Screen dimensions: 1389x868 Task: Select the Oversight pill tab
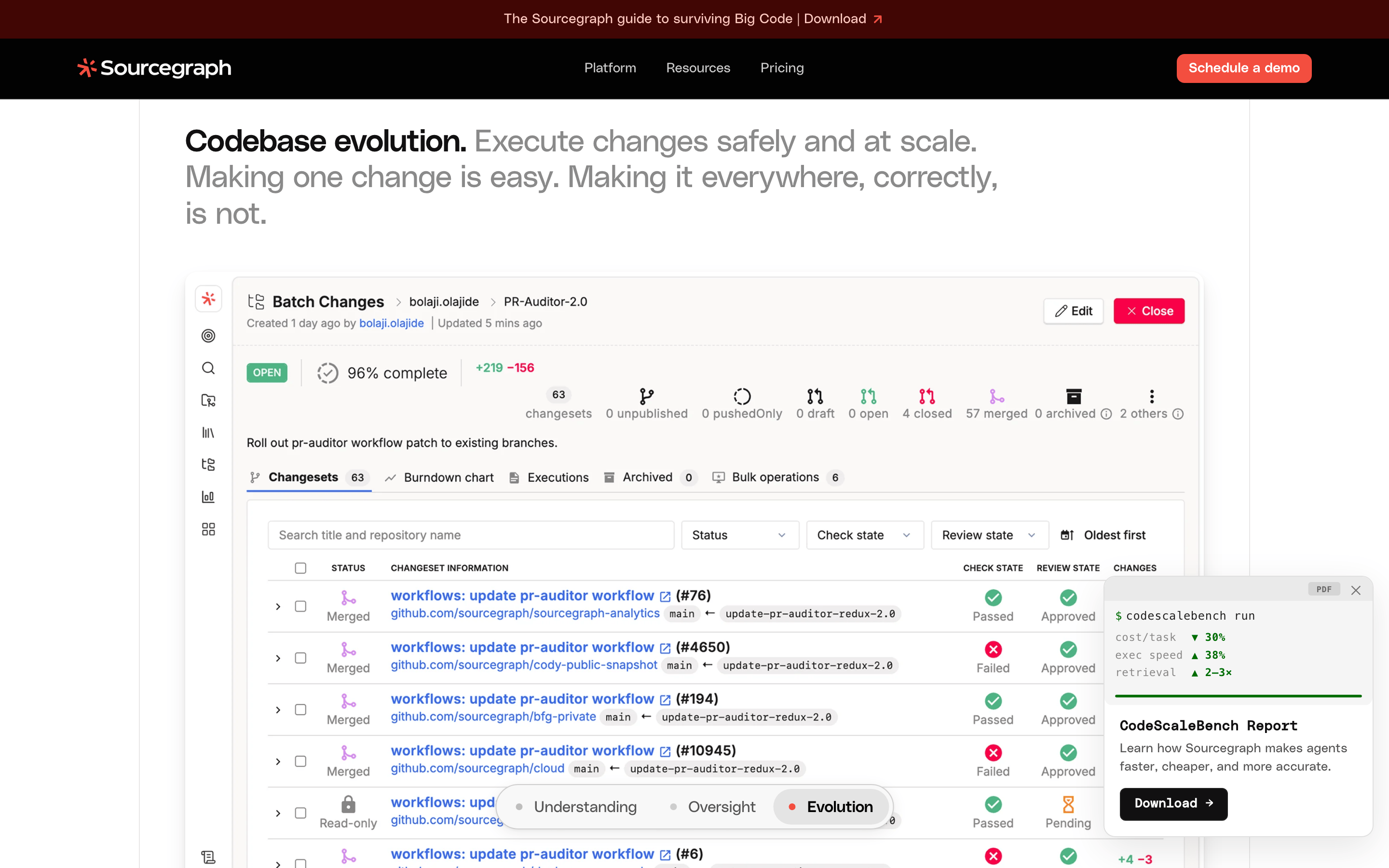click(x=713, y=807)
